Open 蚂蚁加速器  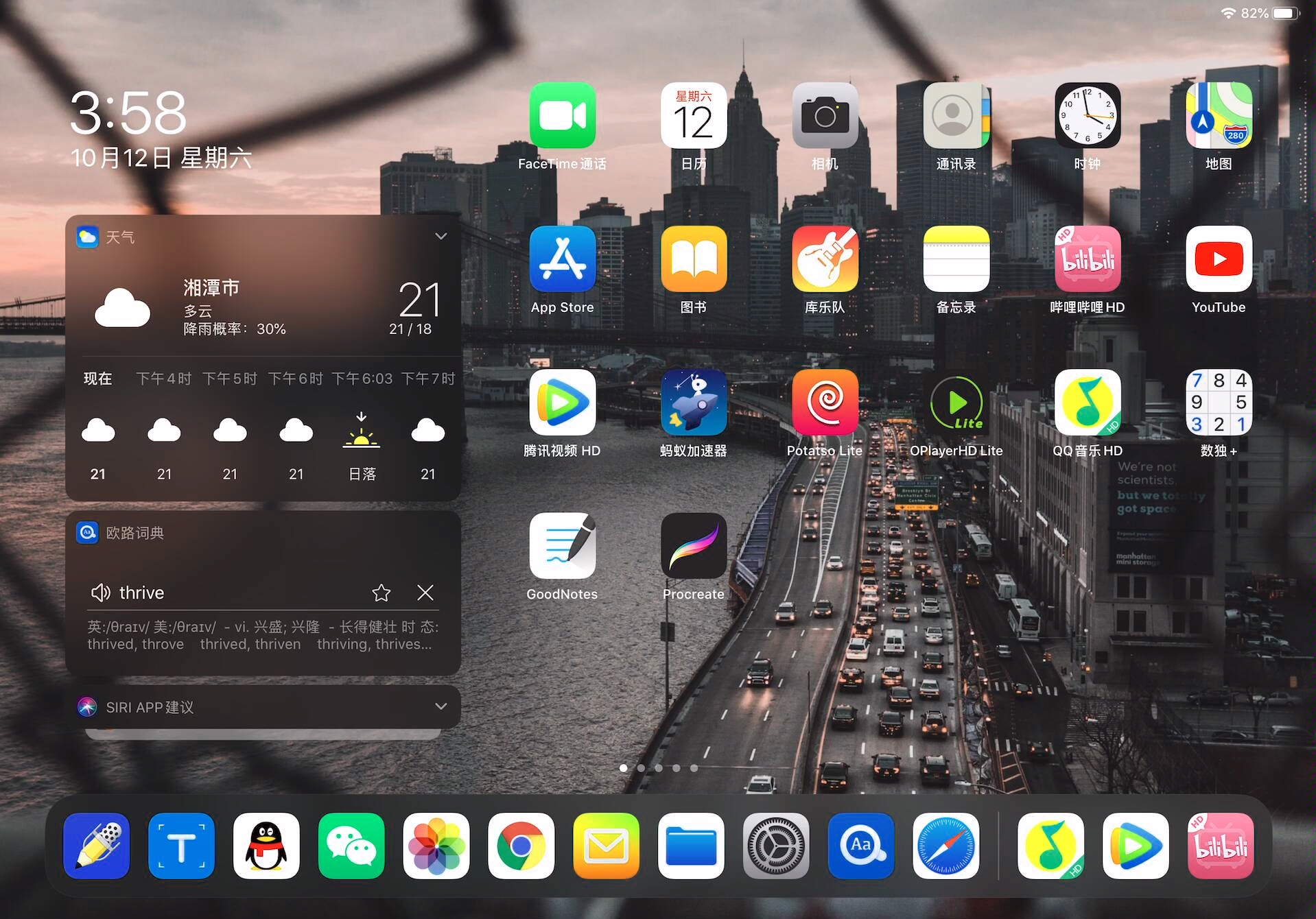pyautogui.click(x=693, y=403)
